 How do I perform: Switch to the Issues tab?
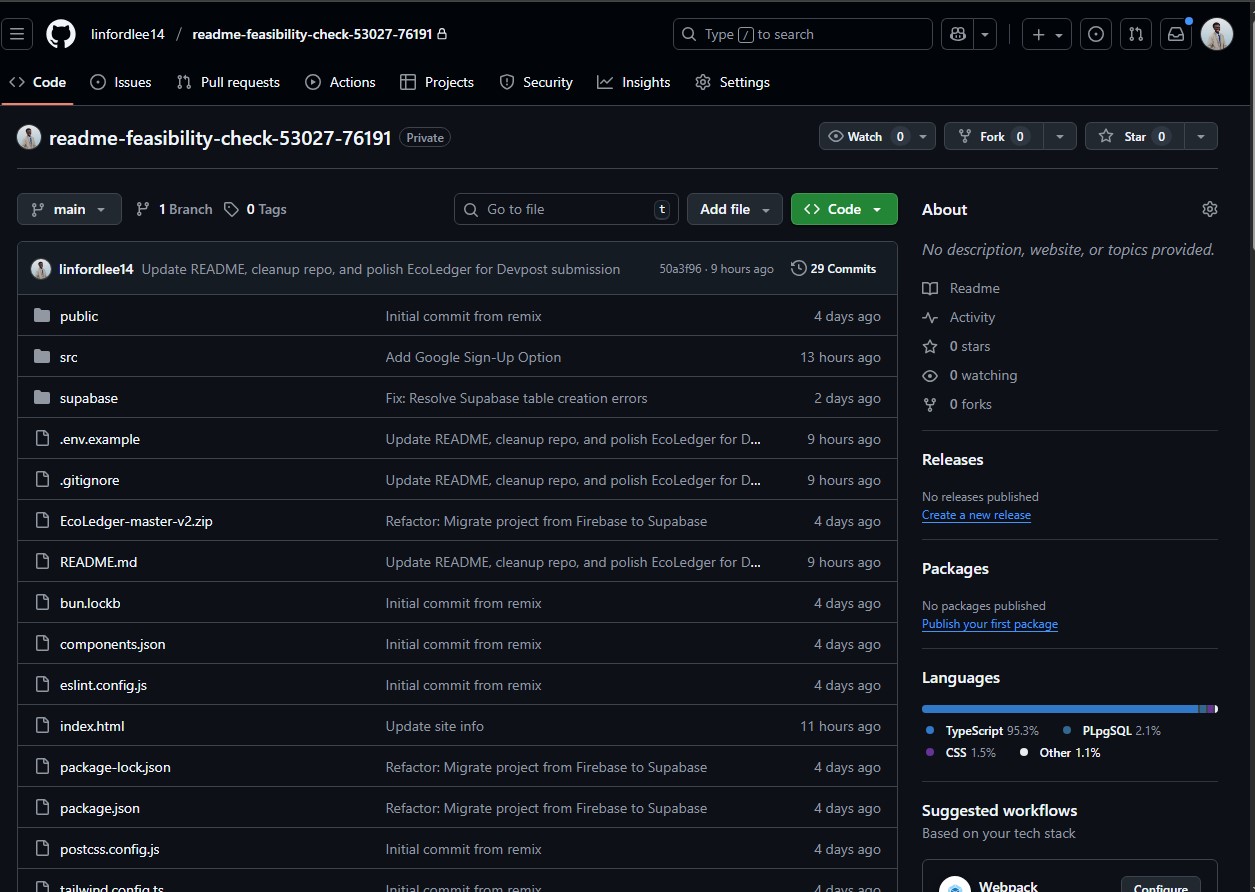tap(120, 82)
